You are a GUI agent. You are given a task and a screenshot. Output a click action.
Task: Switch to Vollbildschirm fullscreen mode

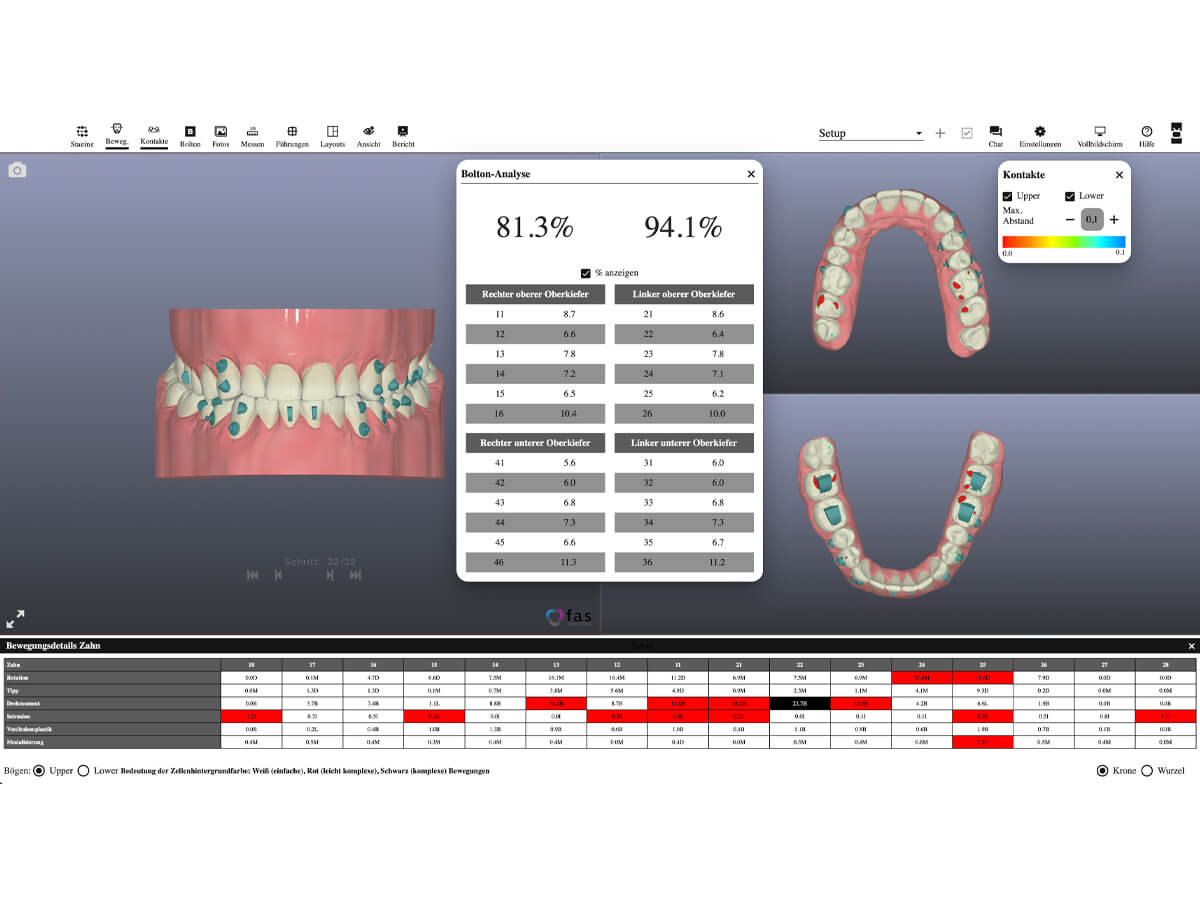[1100, 136]
